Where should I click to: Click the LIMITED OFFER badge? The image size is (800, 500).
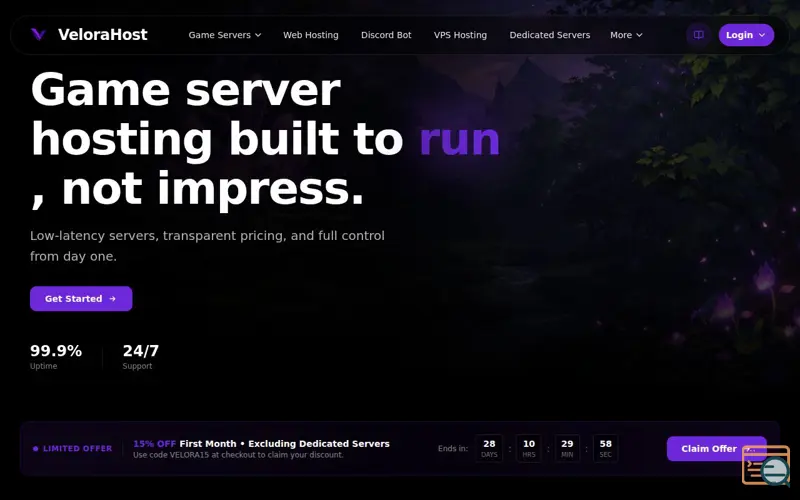coord(72,448)
